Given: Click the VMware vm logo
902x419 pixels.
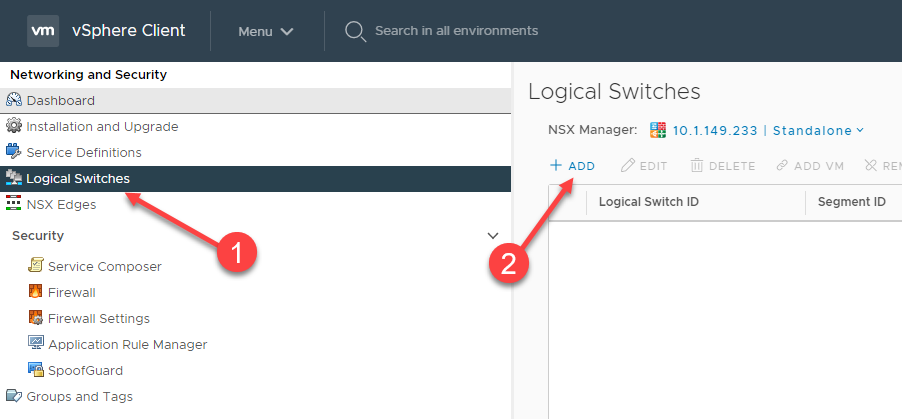Looking at the screenshot, I should click(x=43, y=31).
